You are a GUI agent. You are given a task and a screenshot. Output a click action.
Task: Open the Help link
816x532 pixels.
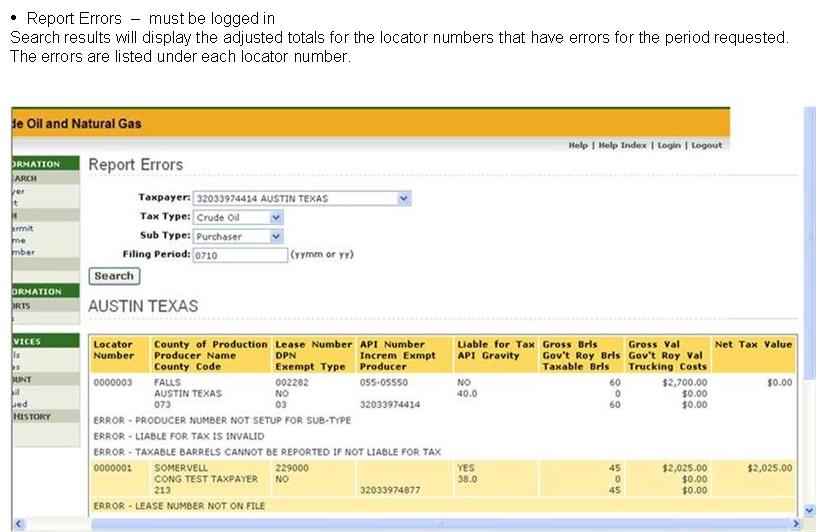(x=578, y=145)
